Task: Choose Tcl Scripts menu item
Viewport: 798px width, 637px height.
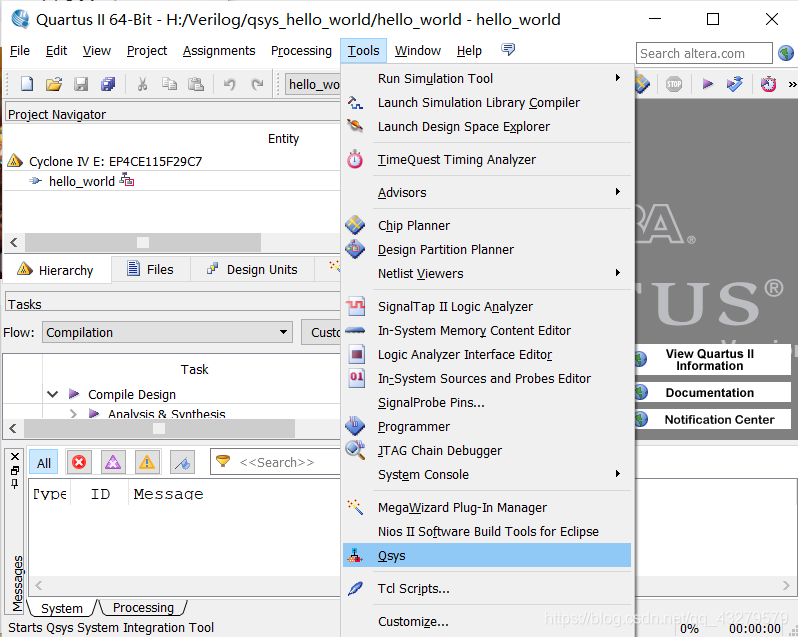Action: (x=487, y=588)
